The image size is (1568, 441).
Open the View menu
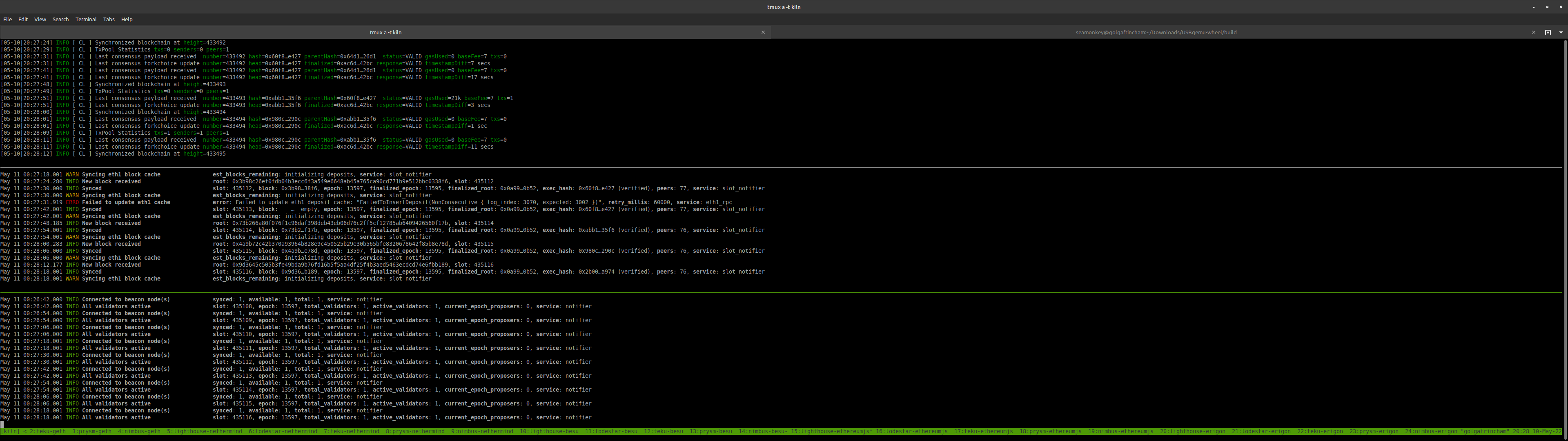[40, 20]
